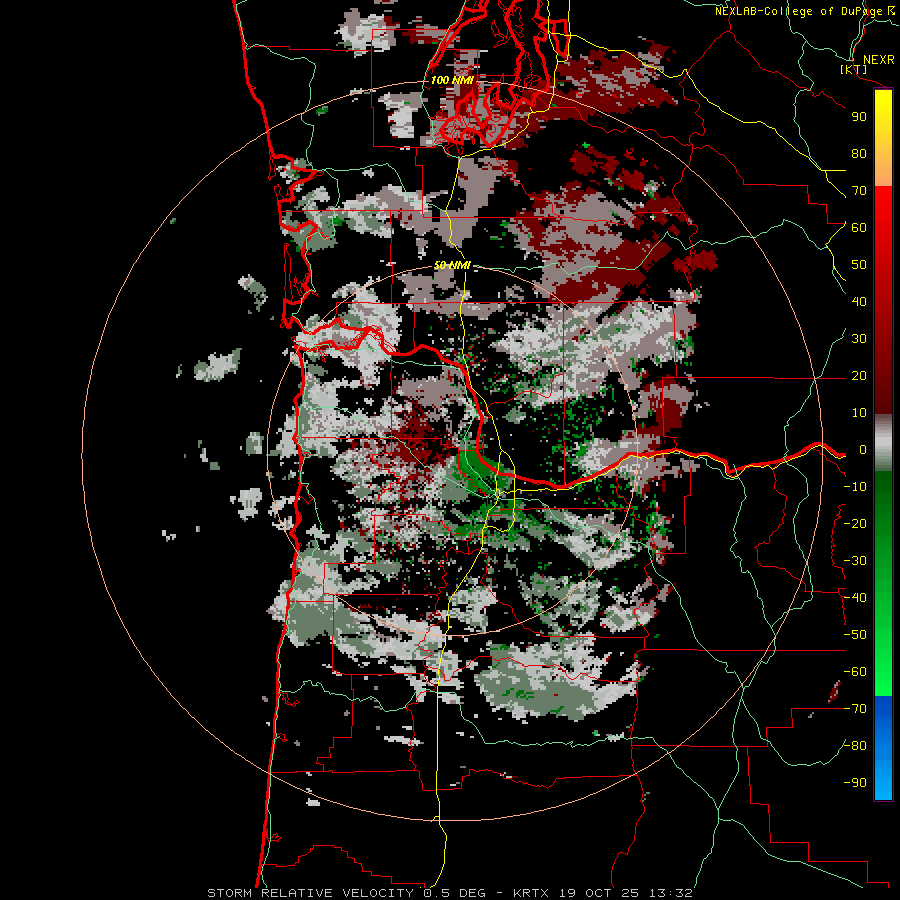Select the positive 40 knot scale label
The width and height of the screenshot is (900, 900).
pos(859,301)
